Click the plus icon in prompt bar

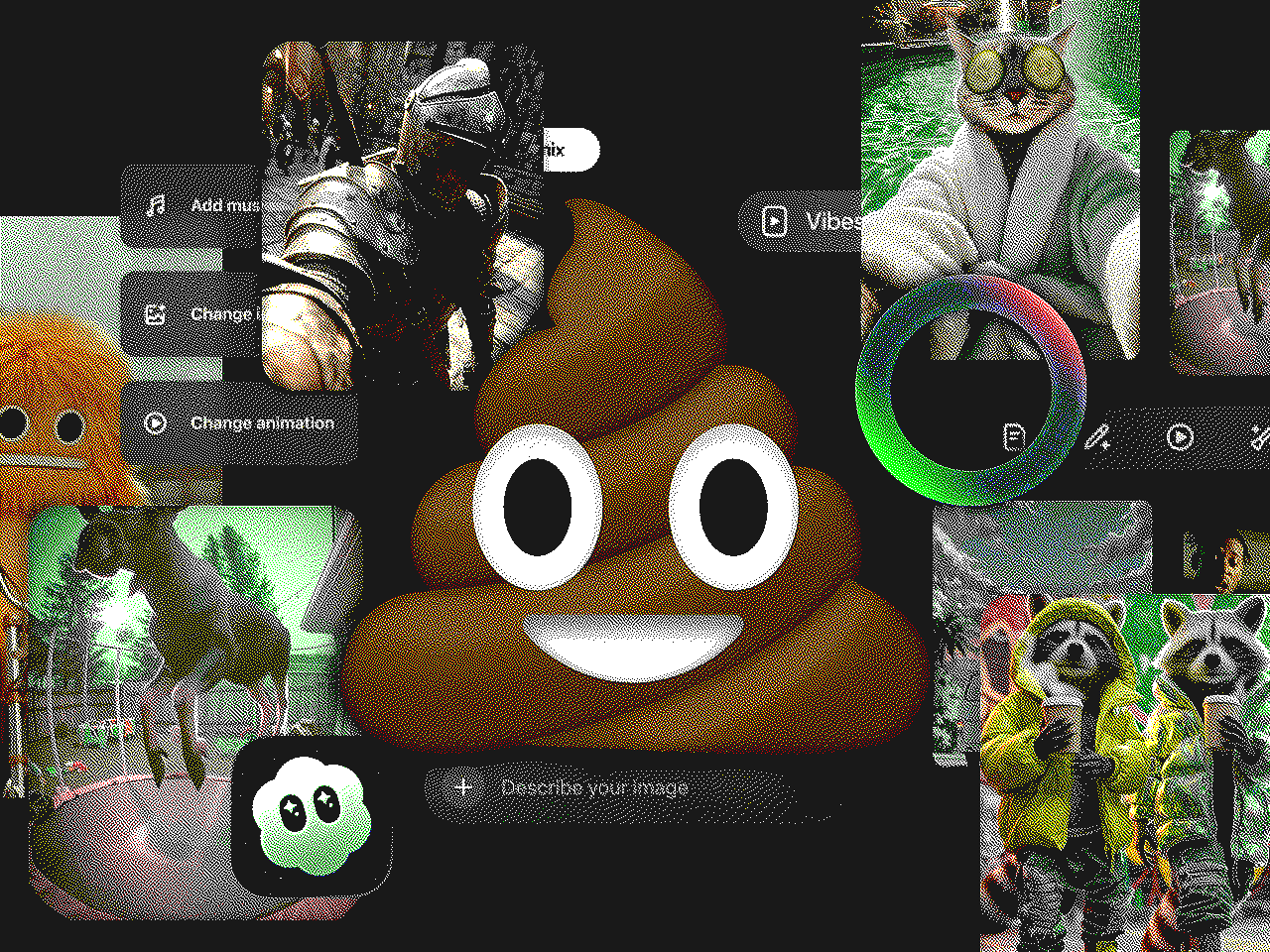coord(463,787)
